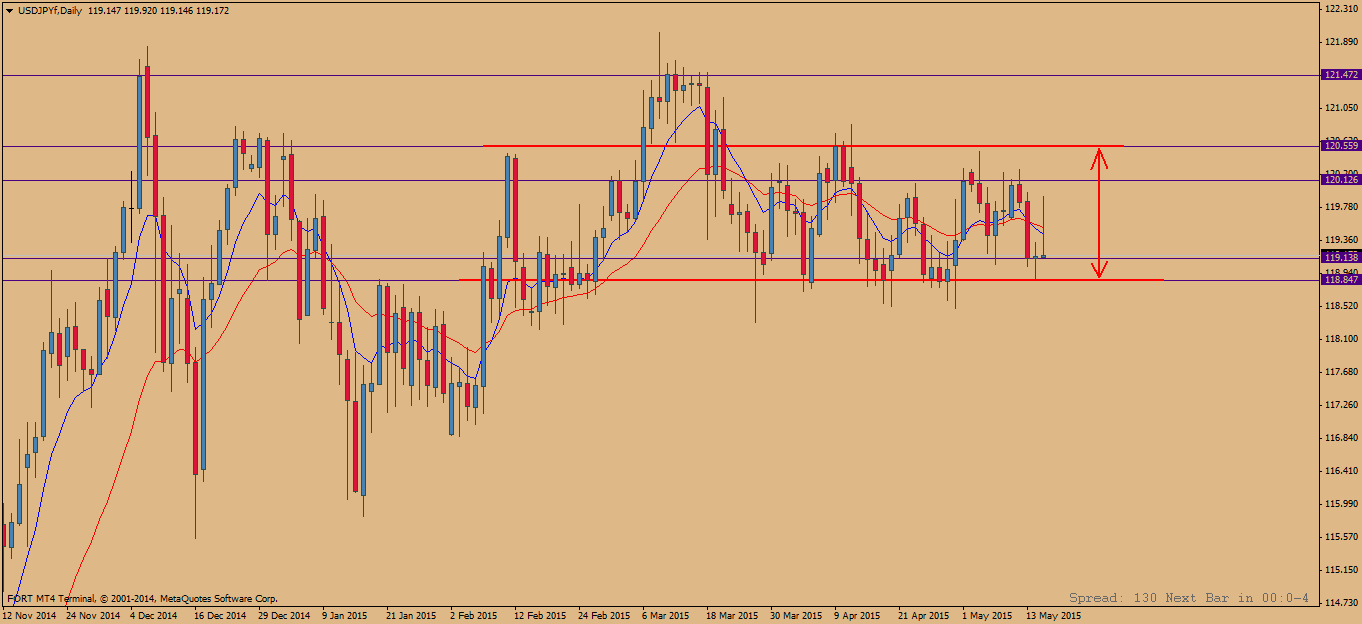Image resolution: width=1362 pixels, height=624 pixels.
Task: Click the FORT MT4 Terminal copyright text
Action: [x=143, y=598]
